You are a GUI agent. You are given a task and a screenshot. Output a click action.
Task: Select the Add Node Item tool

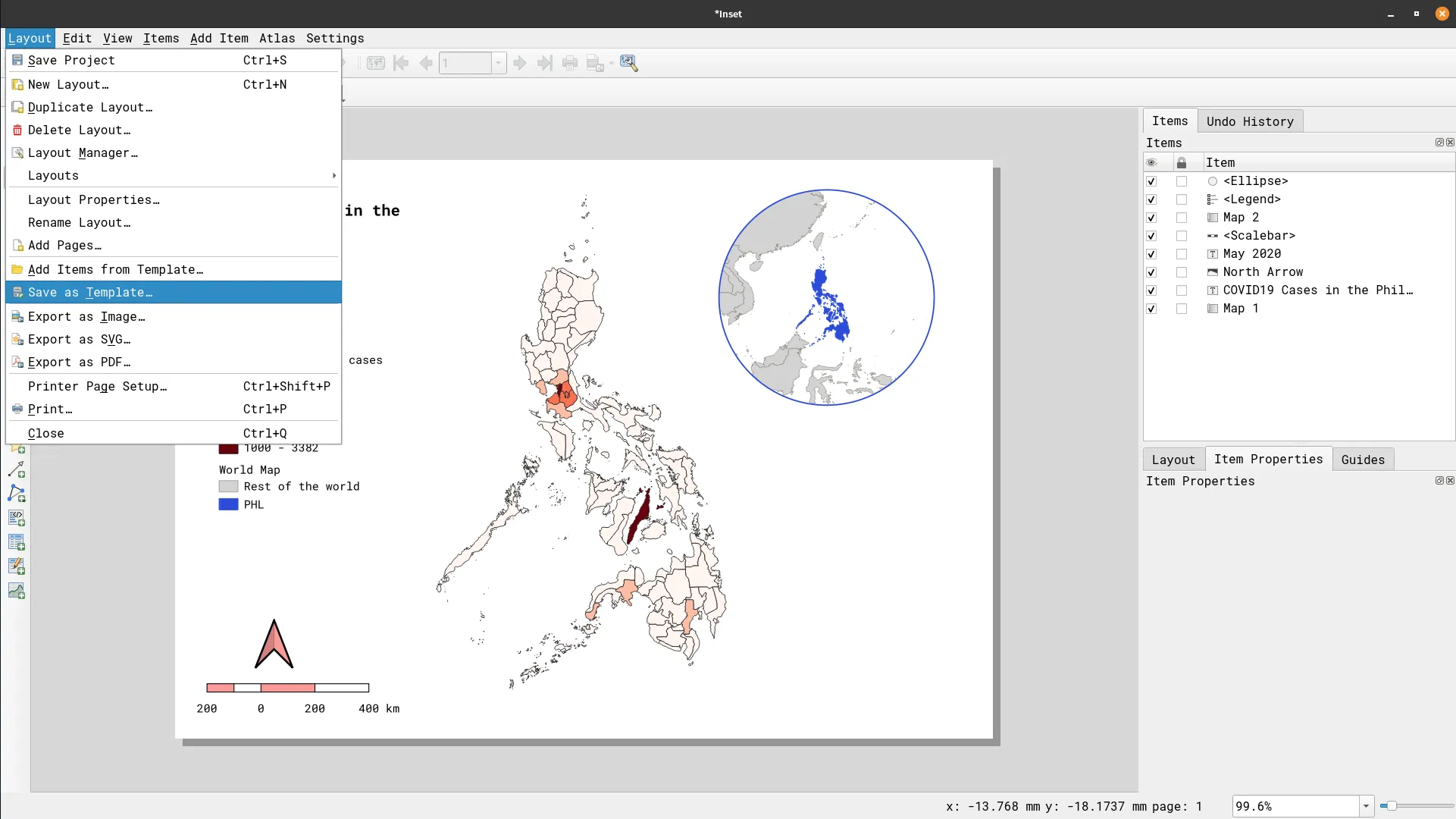click(17, 494)
